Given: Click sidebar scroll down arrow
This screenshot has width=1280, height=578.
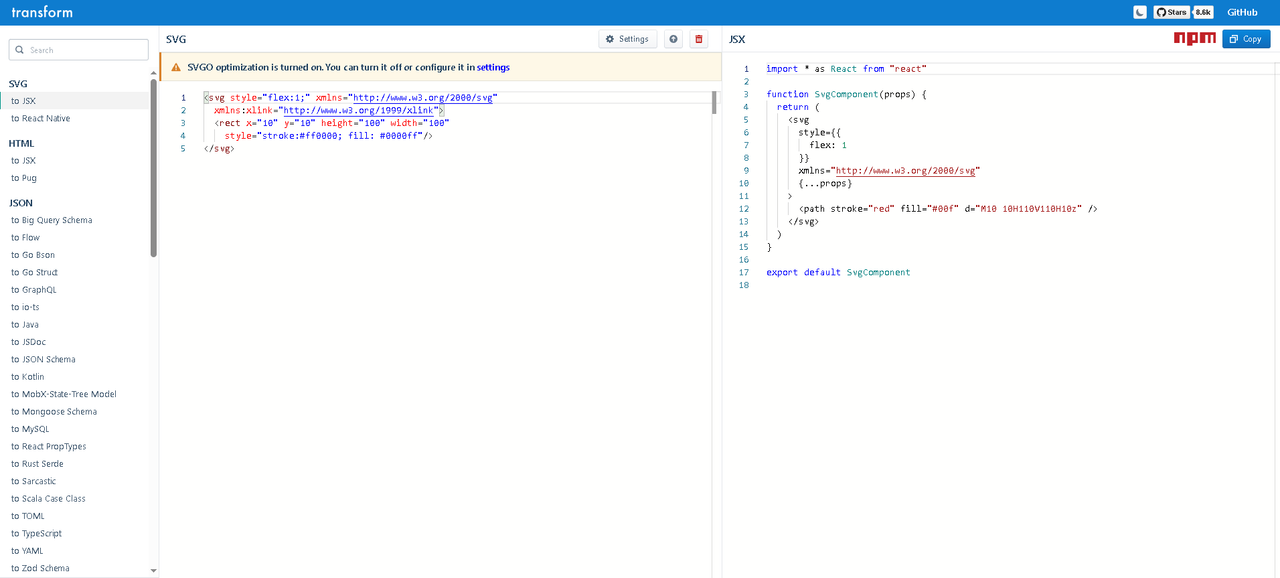Looking at the screenshot, I should click(154, 571).
